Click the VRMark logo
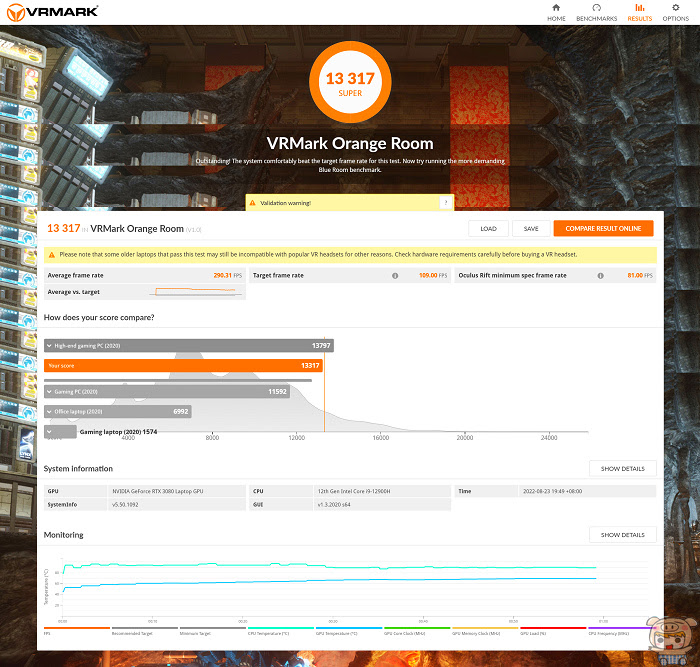 point(53,12)
